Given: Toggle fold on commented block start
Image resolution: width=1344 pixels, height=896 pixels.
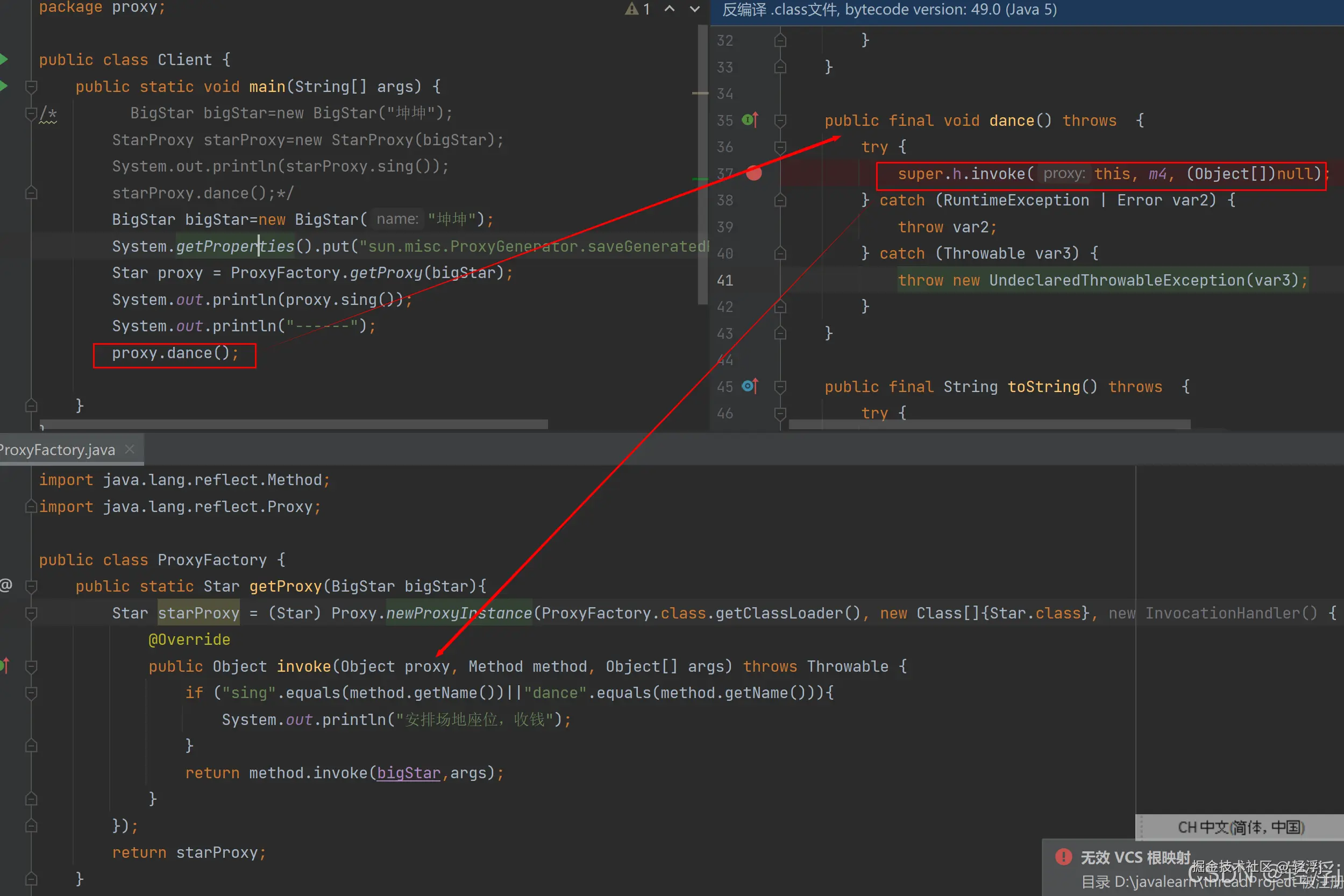Looking at the screenshot, I should pyautogui.click(x=31, y=113).
